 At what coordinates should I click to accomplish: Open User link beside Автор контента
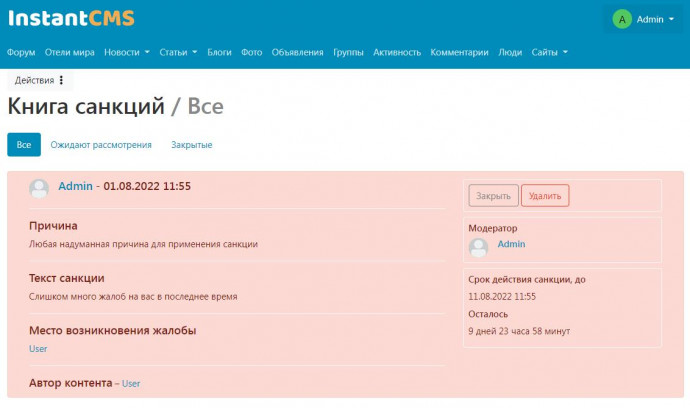[131, 383]
